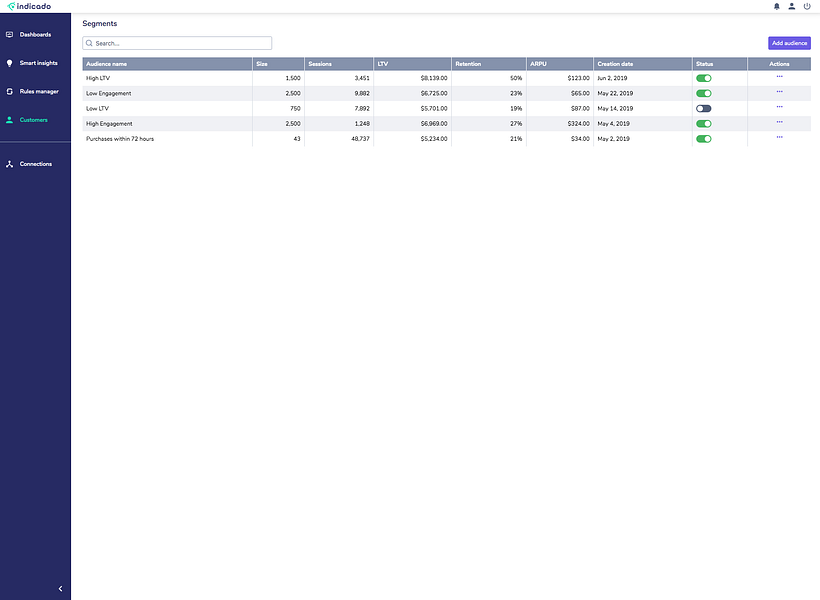Open actions menu for High LTV

pyautogui.click(x=779, y=77)
